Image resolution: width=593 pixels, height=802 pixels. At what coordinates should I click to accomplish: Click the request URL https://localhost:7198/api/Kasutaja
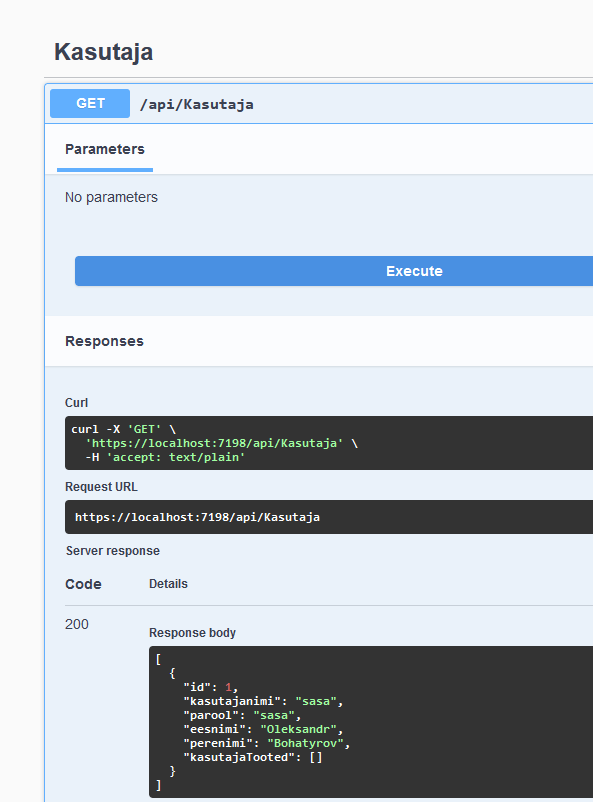pyautogui.click(x=197, y=517)
